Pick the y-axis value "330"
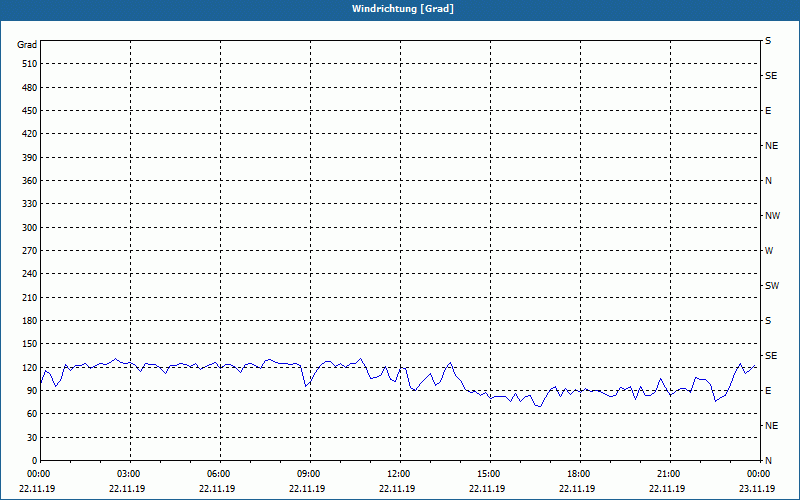This screenshot has height=500, width=800. click(30, 204)
